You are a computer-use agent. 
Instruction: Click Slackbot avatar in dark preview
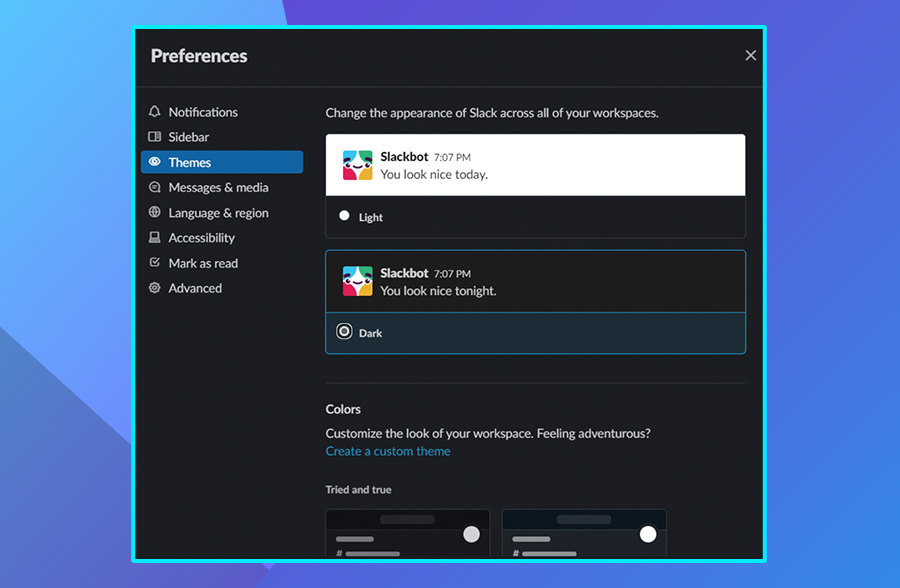click(357, 281)
